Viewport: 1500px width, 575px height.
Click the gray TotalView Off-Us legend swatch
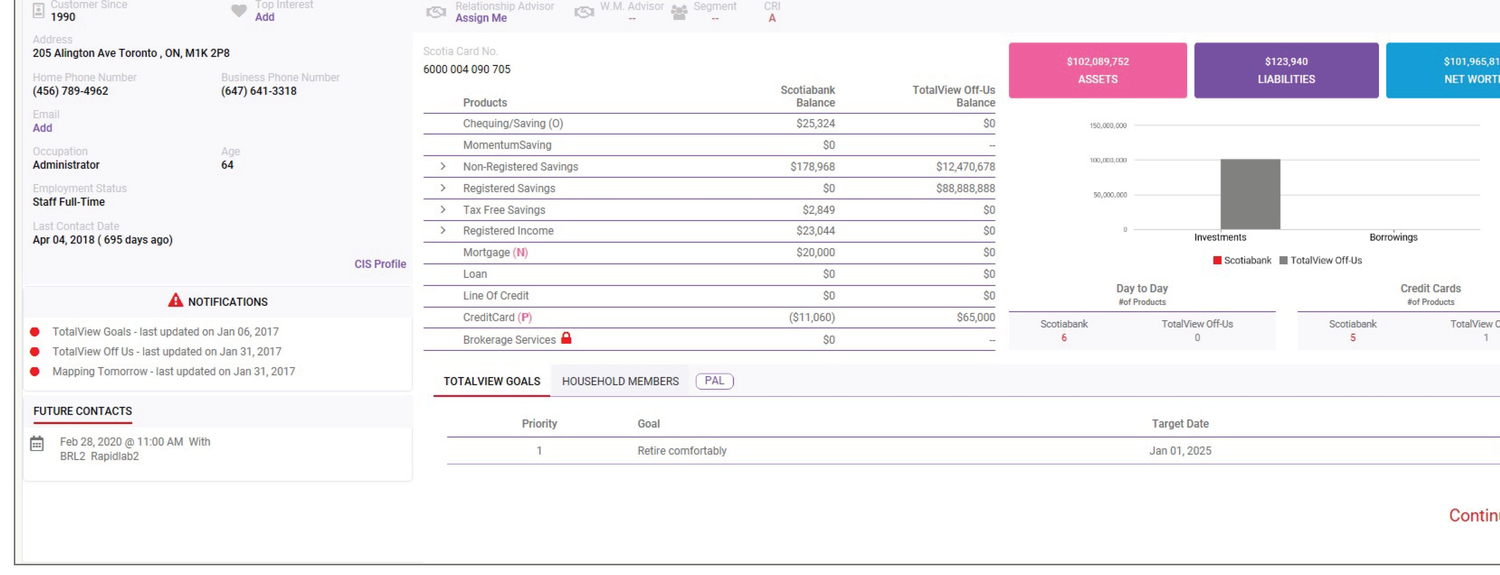[1283, 260]
